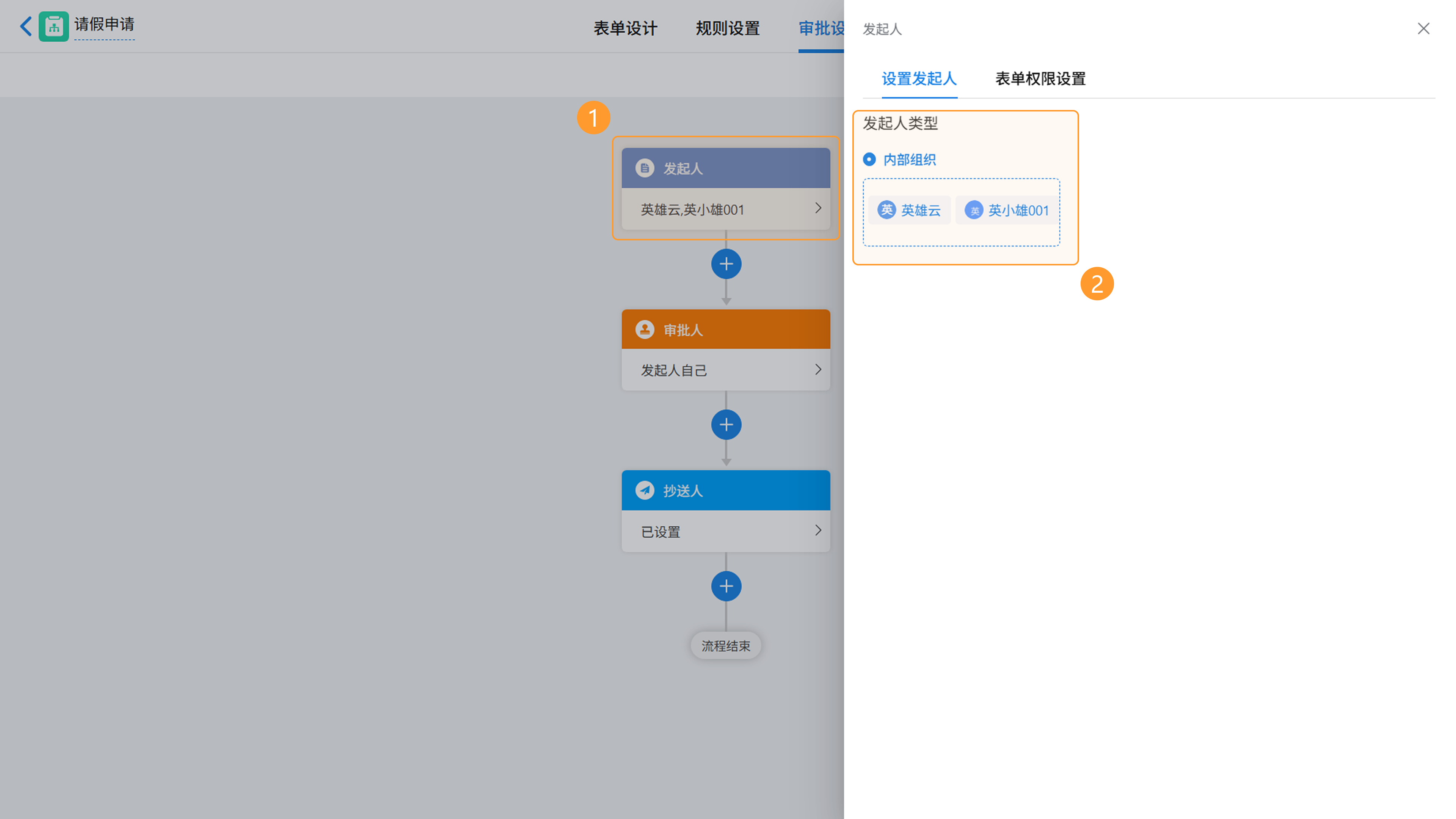Click the green 请假申请 app icon
The width and height of the screenshot is (1456, 819).
coord(54,26)
